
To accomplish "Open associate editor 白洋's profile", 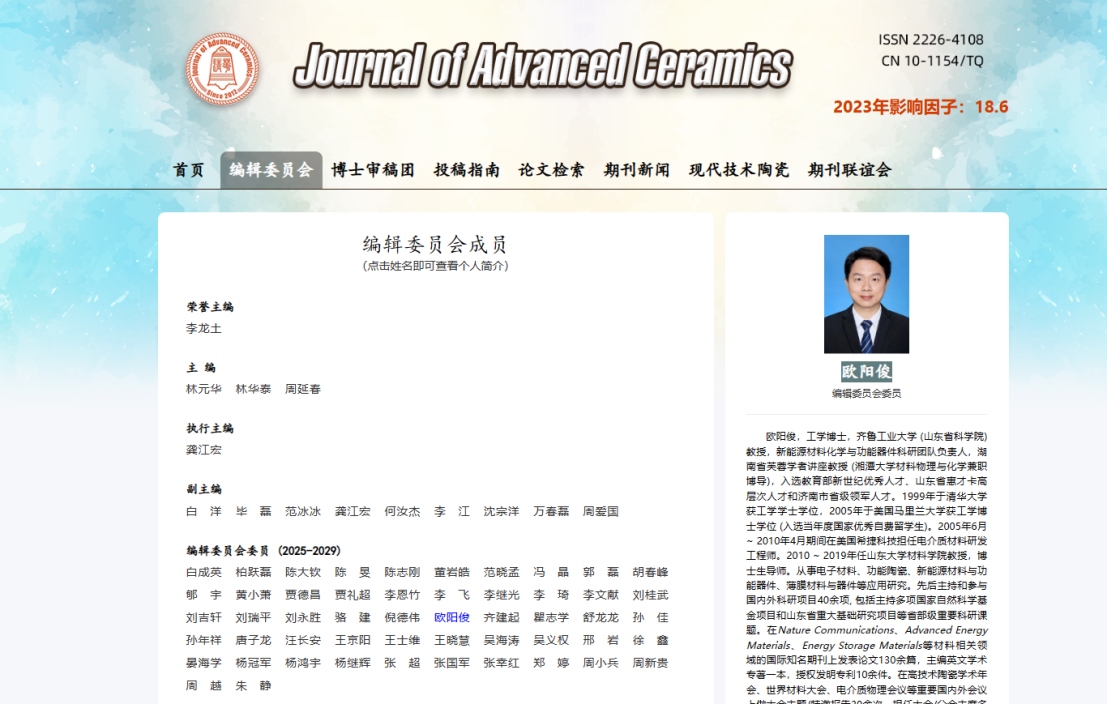I will coord(204,512).
